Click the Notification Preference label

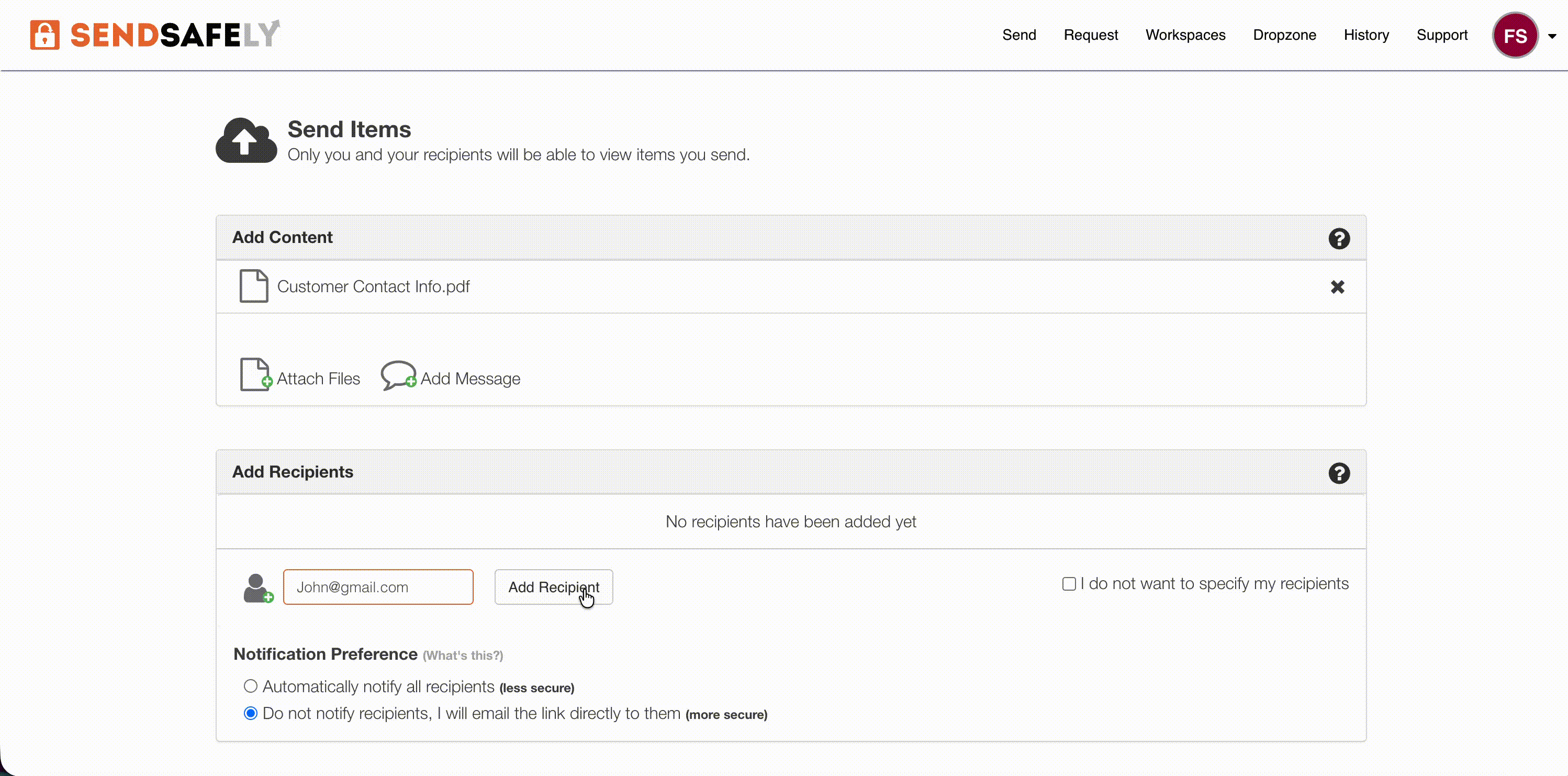pos(325,653)
